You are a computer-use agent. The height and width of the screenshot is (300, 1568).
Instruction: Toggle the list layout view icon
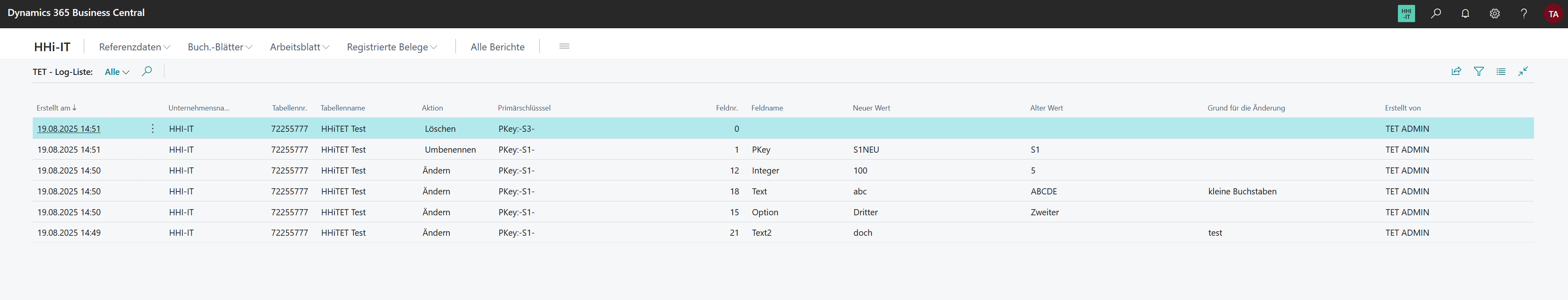click(x=1501, y=71)
